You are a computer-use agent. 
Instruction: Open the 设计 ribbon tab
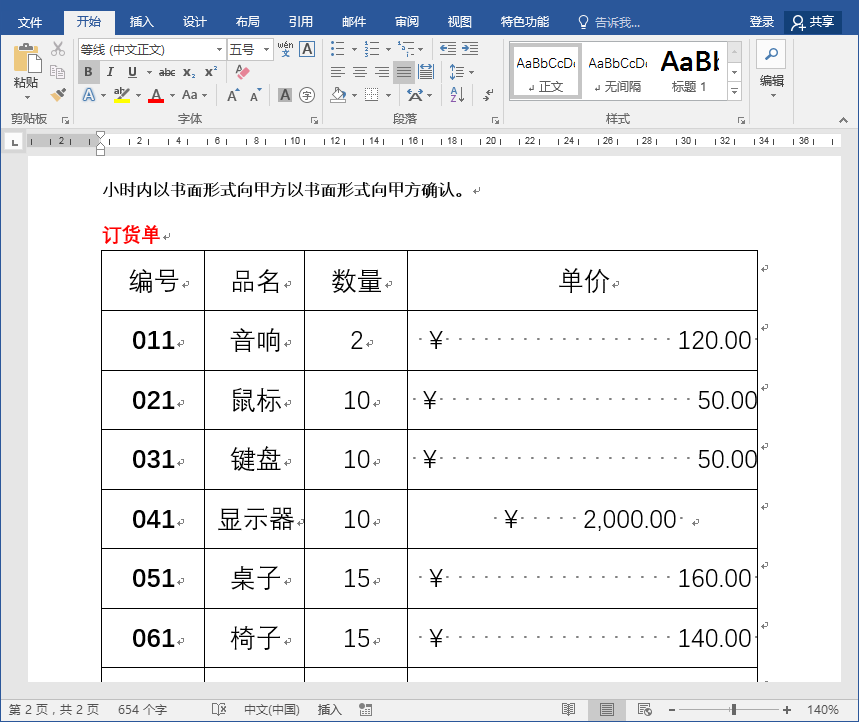point(193,21)
